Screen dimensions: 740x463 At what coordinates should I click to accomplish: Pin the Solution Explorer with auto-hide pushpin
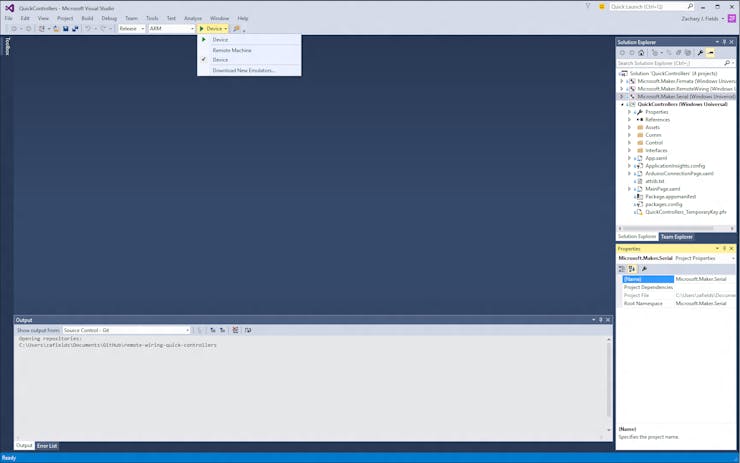[x=724, y=42]
